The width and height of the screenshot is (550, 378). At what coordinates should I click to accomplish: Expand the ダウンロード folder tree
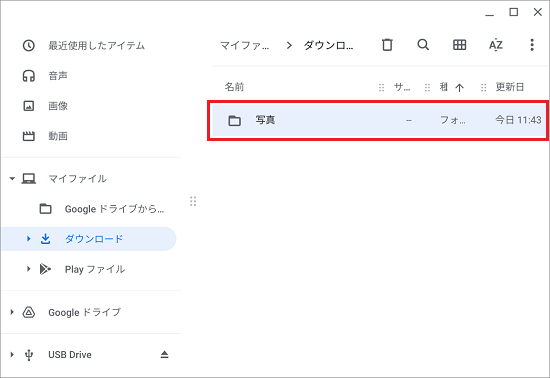(x=29, y=239)
